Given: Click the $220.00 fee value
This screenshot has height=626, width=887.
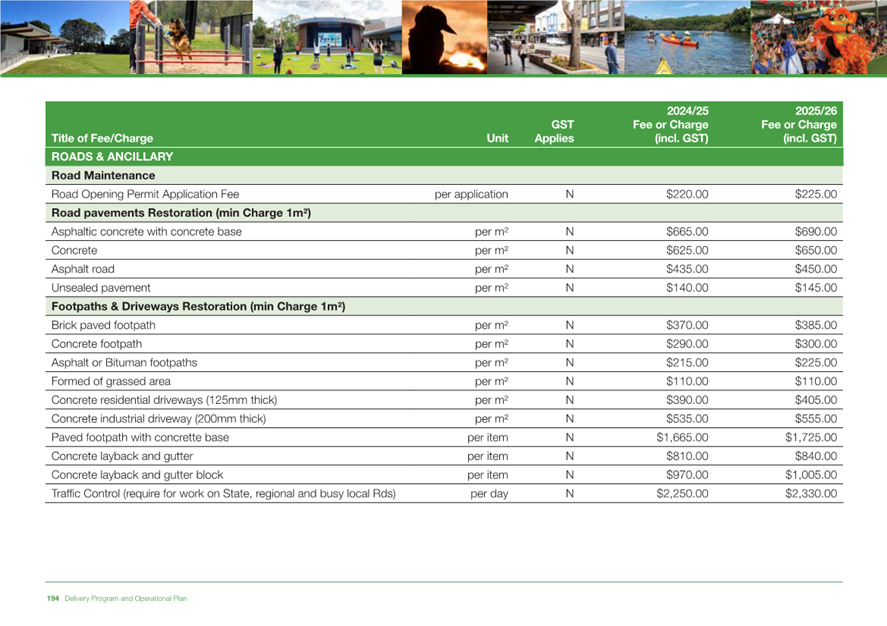Looking at the screenshot, I should point(687,194).
